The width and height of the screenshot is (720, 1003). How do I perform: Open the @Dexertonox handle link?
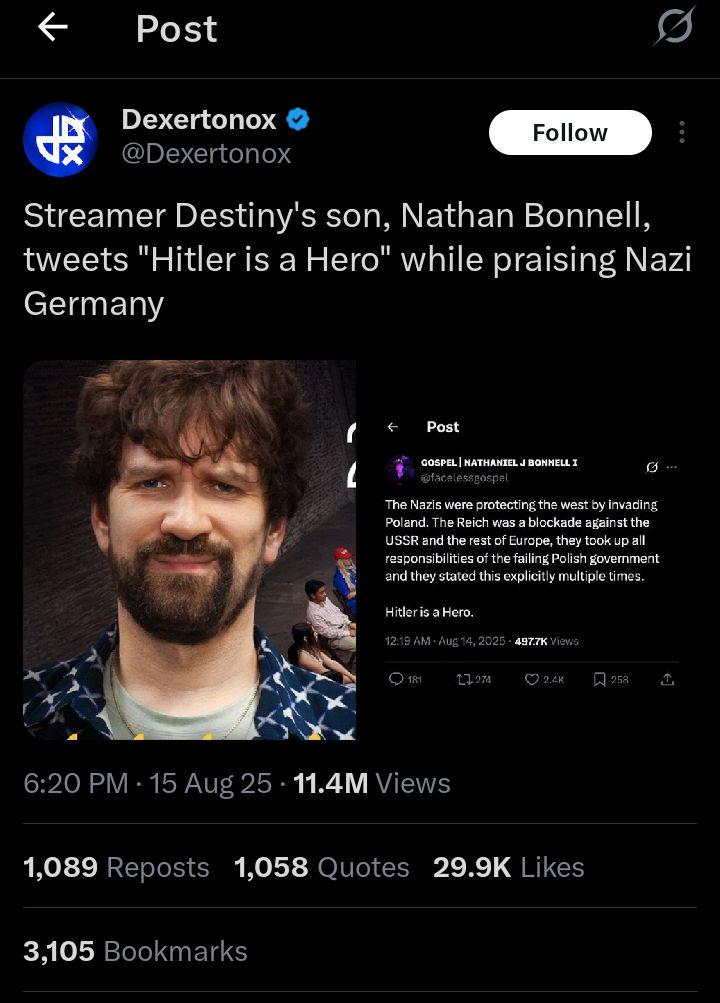[x=206, y=153]
